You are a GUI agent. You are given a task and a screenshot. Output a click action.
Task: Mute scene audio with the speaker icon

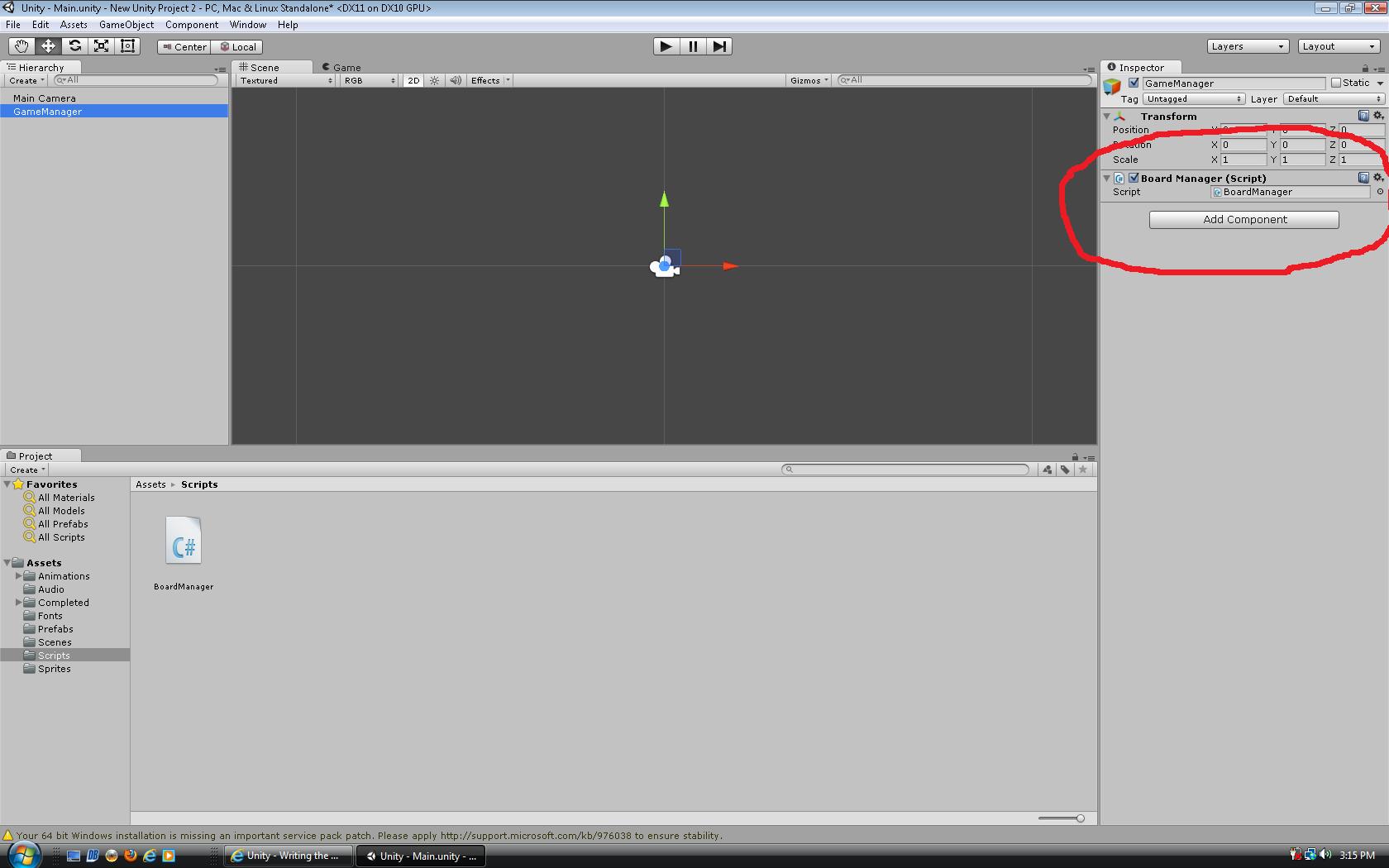456,80
